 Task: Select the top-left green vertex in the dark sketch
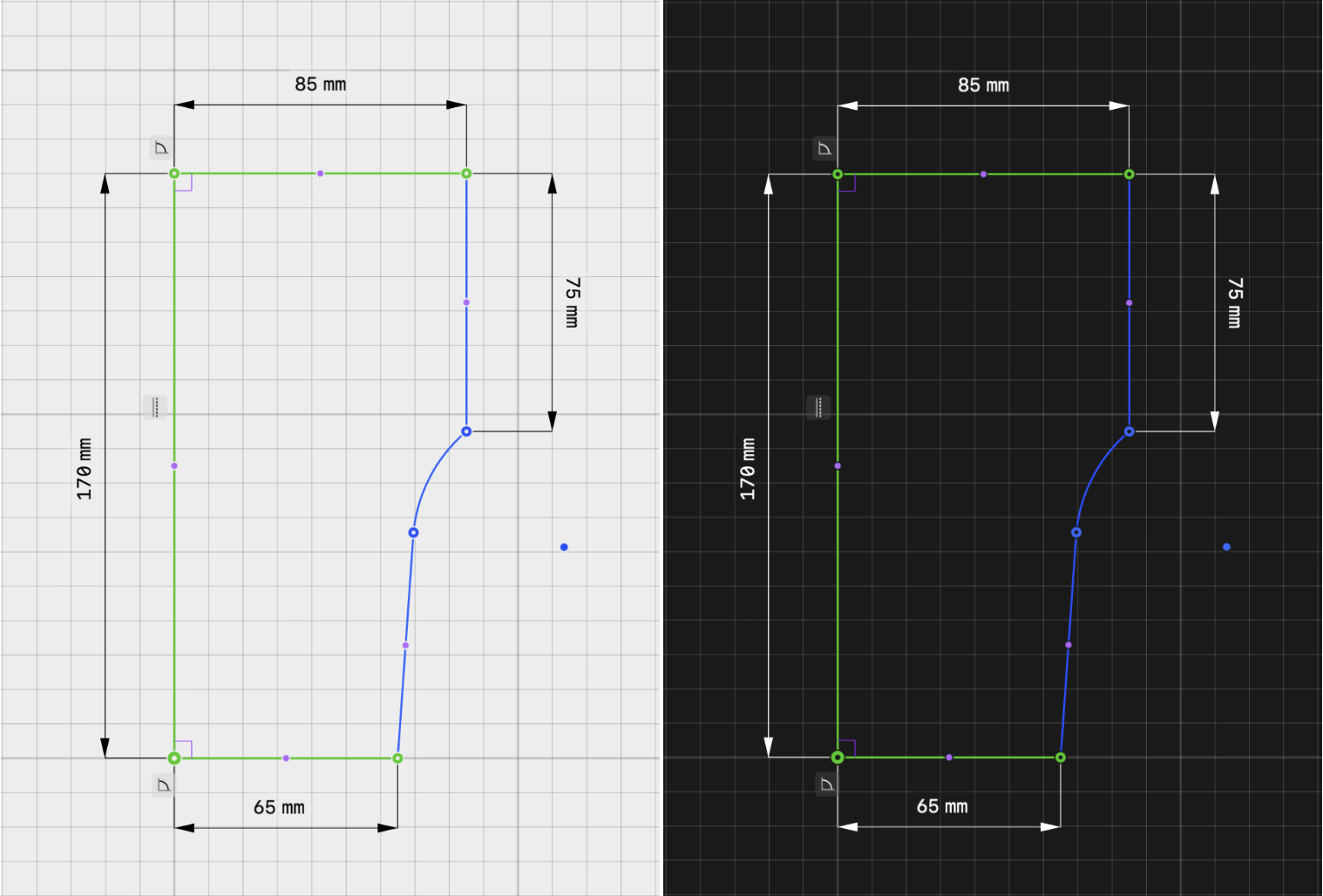[838, 174]
